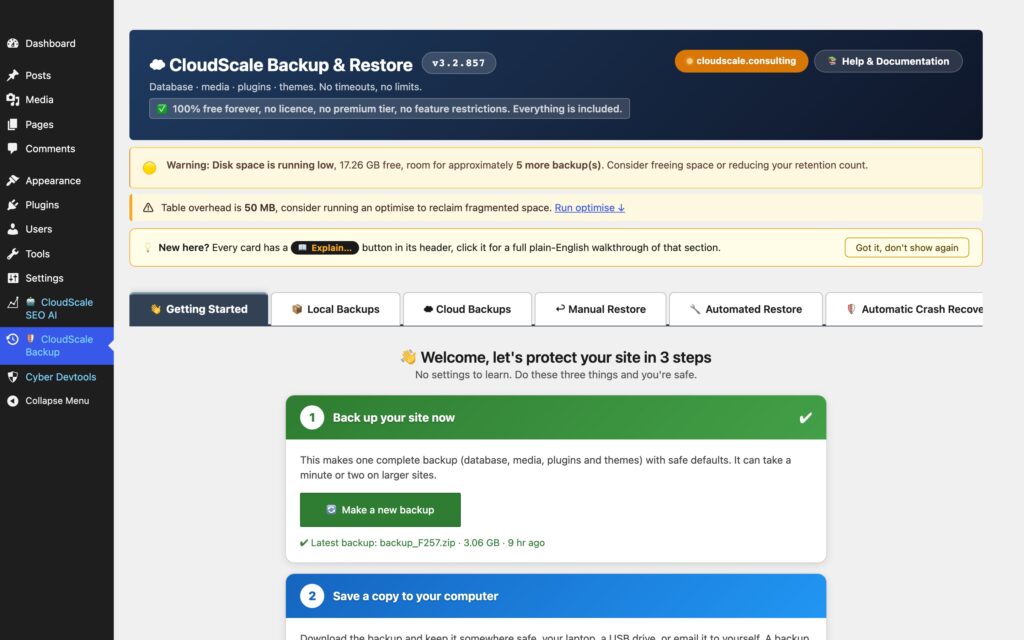
Task: Click the Welcome, let's protect your site heading
Action: coord(556,357)
